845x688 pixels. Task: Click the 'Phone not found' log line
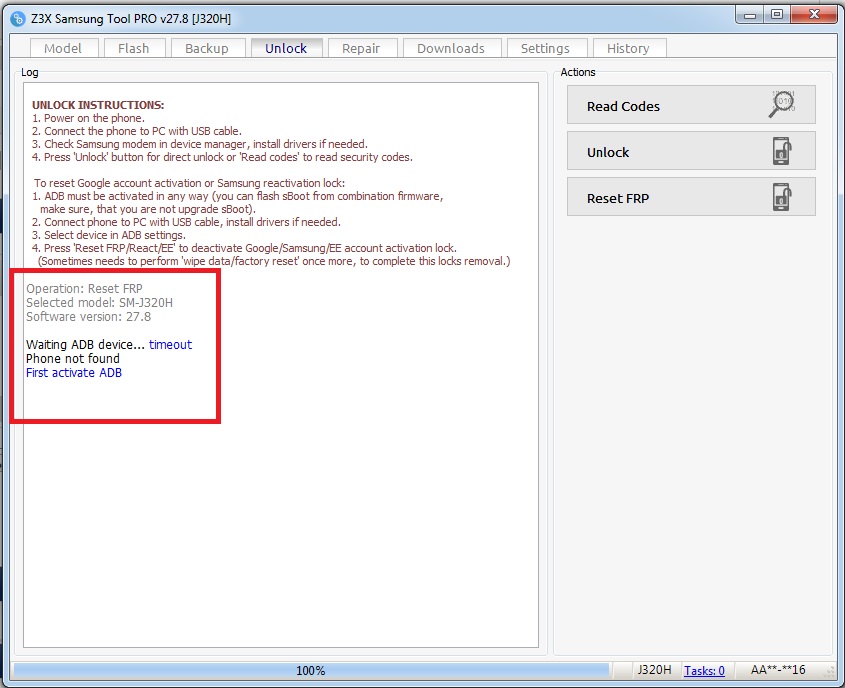tap(73, 359)
